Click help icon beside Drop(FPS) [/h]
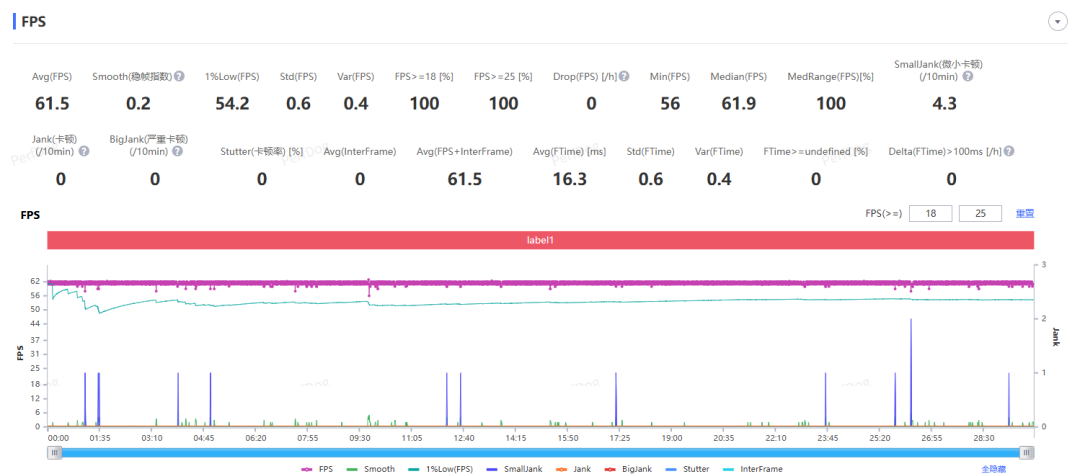This screenshot has height=474, width=1080. coord(624,76)
